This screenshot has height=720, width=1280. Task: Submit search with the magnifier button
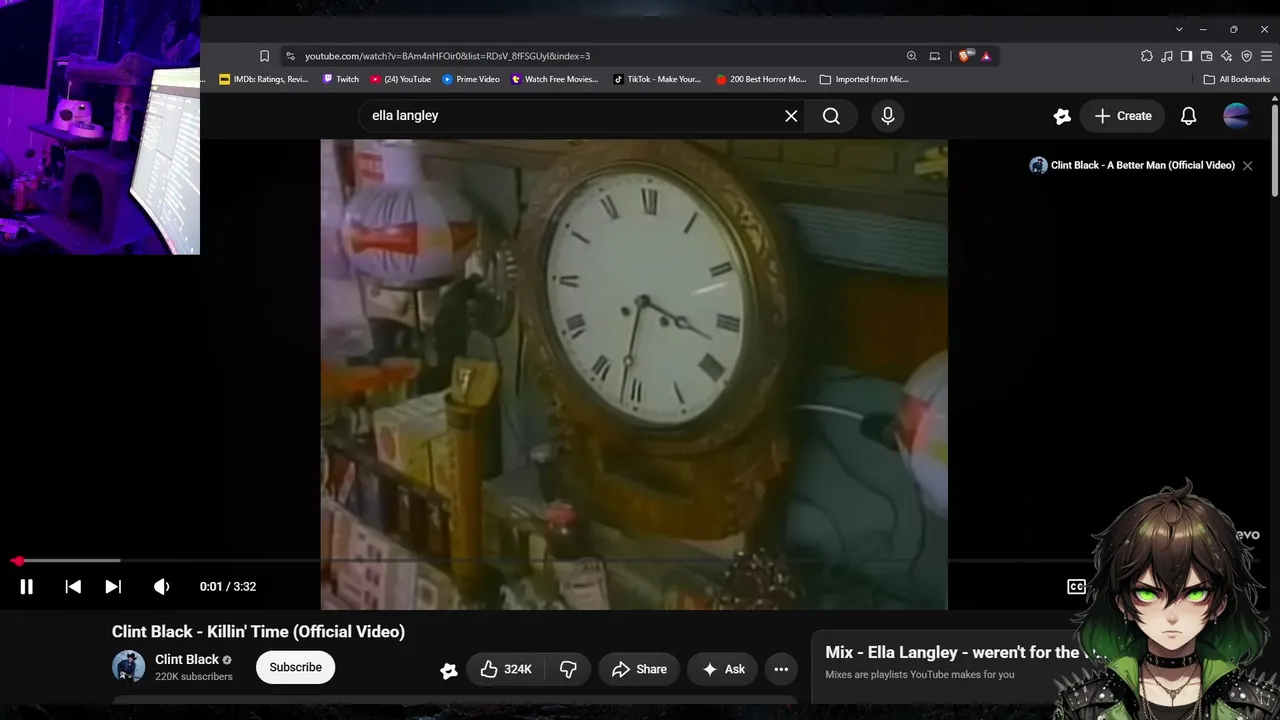831,116
